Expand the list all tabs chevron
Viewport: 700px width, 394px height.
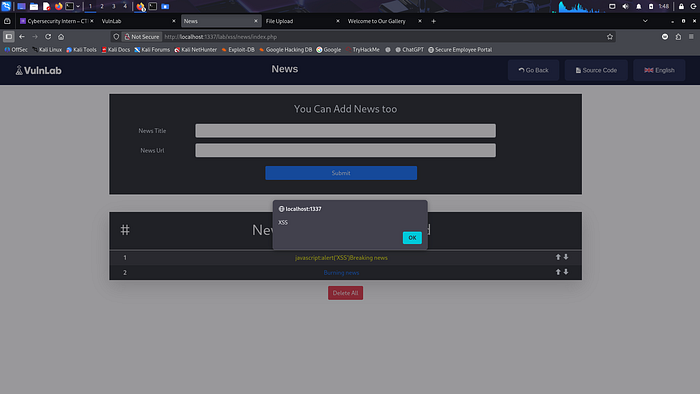(x=645, y=21)
